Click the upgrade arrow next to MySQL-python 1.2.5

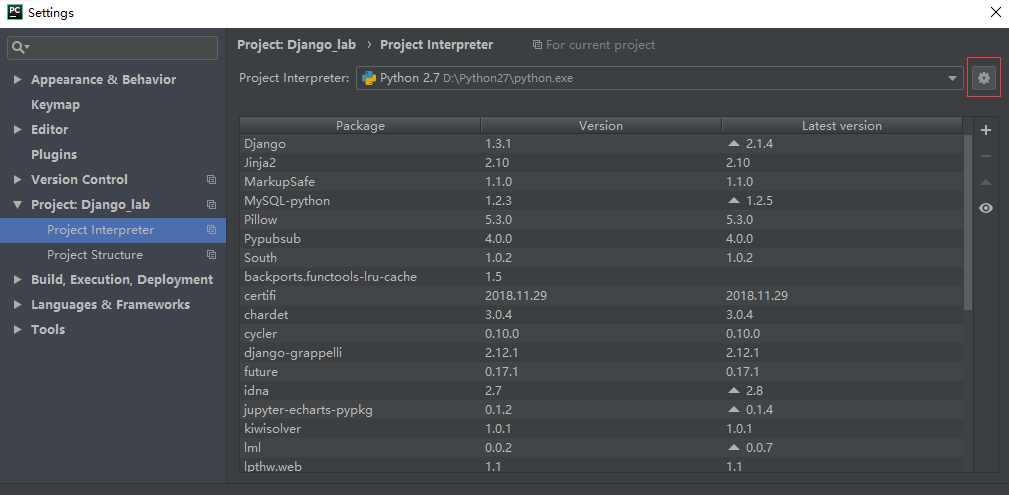(734, 201)
